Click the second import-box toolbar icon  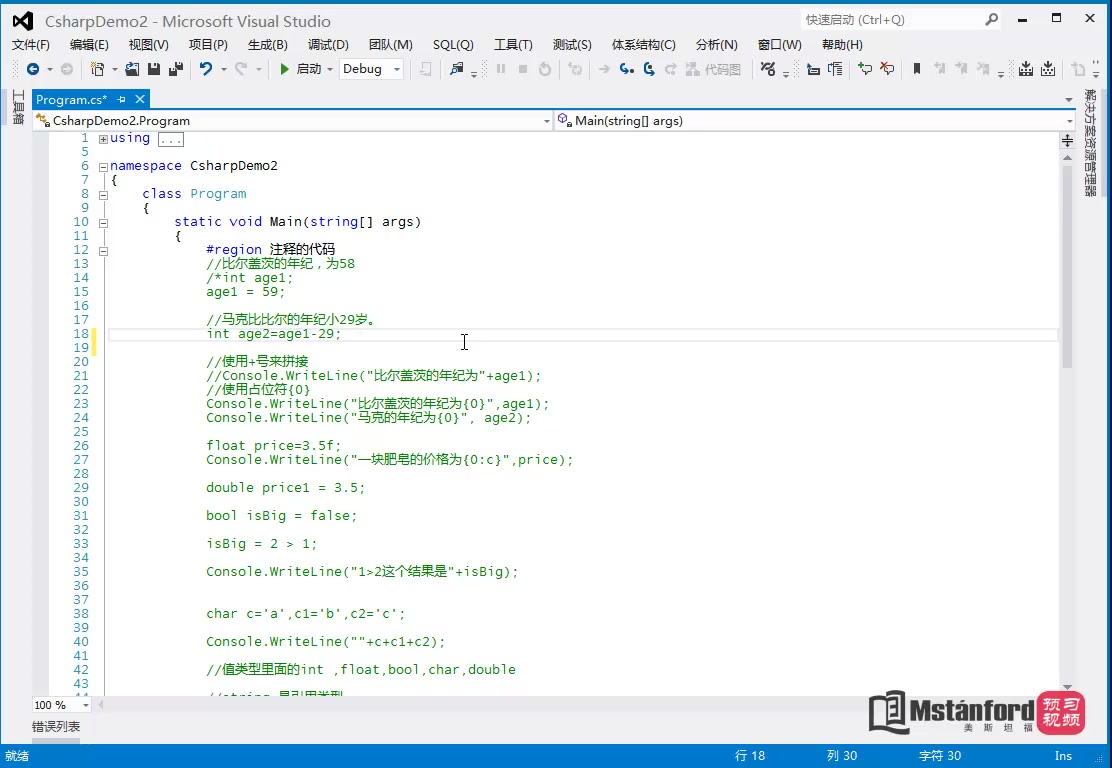1048,69
